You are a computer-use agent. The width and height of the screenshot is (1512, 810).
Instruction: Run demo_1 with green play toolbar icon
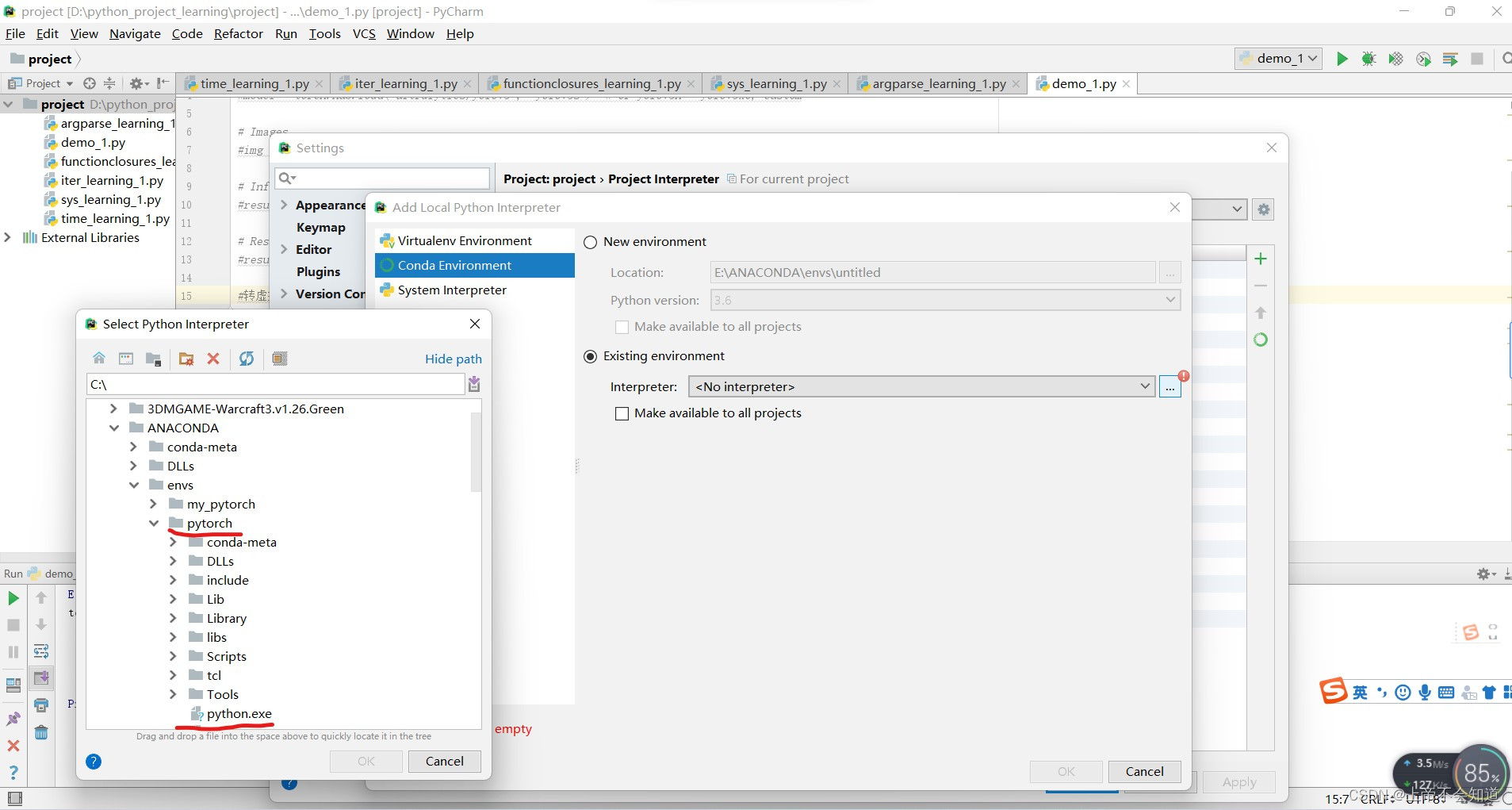[1342, 59]
